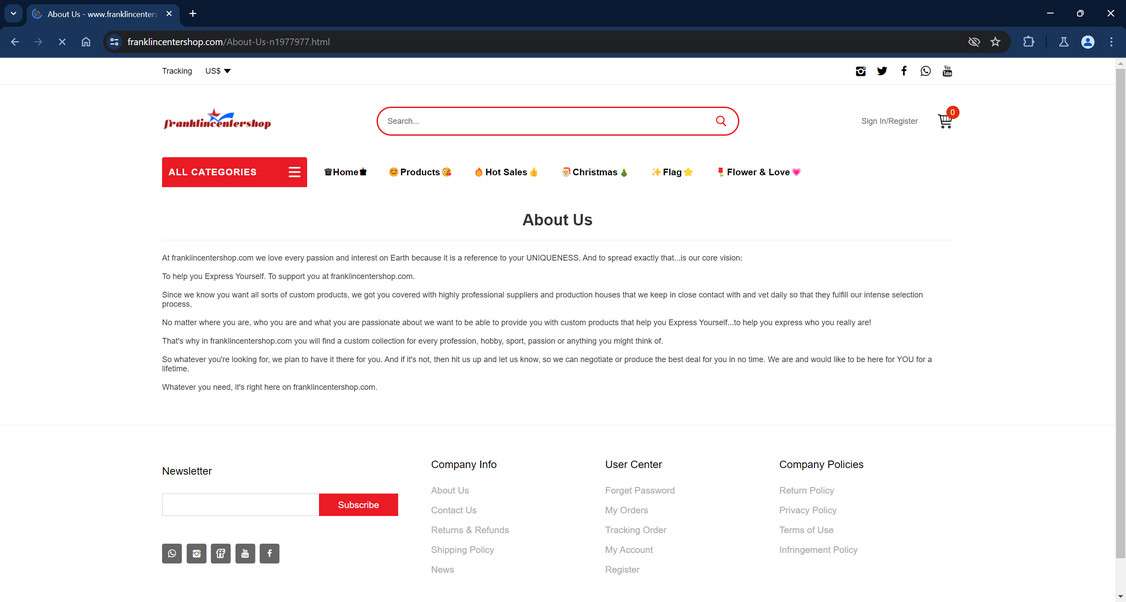The image size is (1126, 602).
Task: Click footer Pinterest-style square icon
Action: pyautogui.click(x=220, y=553)
